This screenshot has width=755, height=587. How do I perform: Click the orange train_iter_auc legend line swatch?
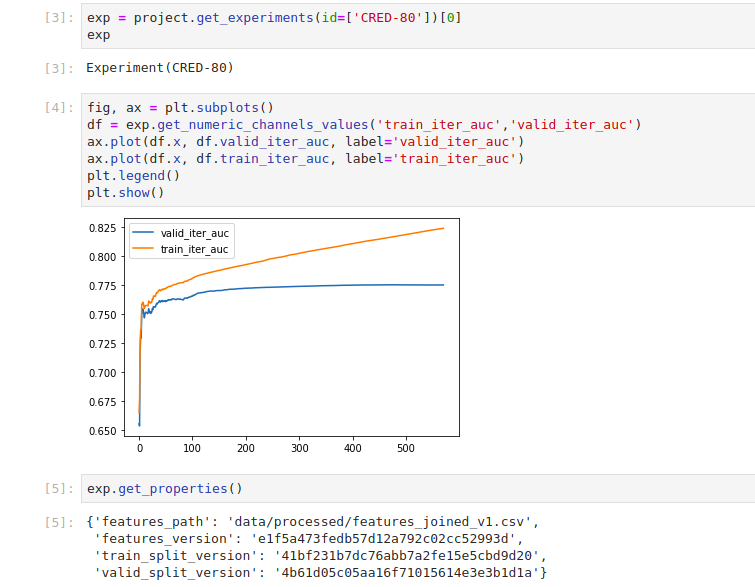pos(143,248)
